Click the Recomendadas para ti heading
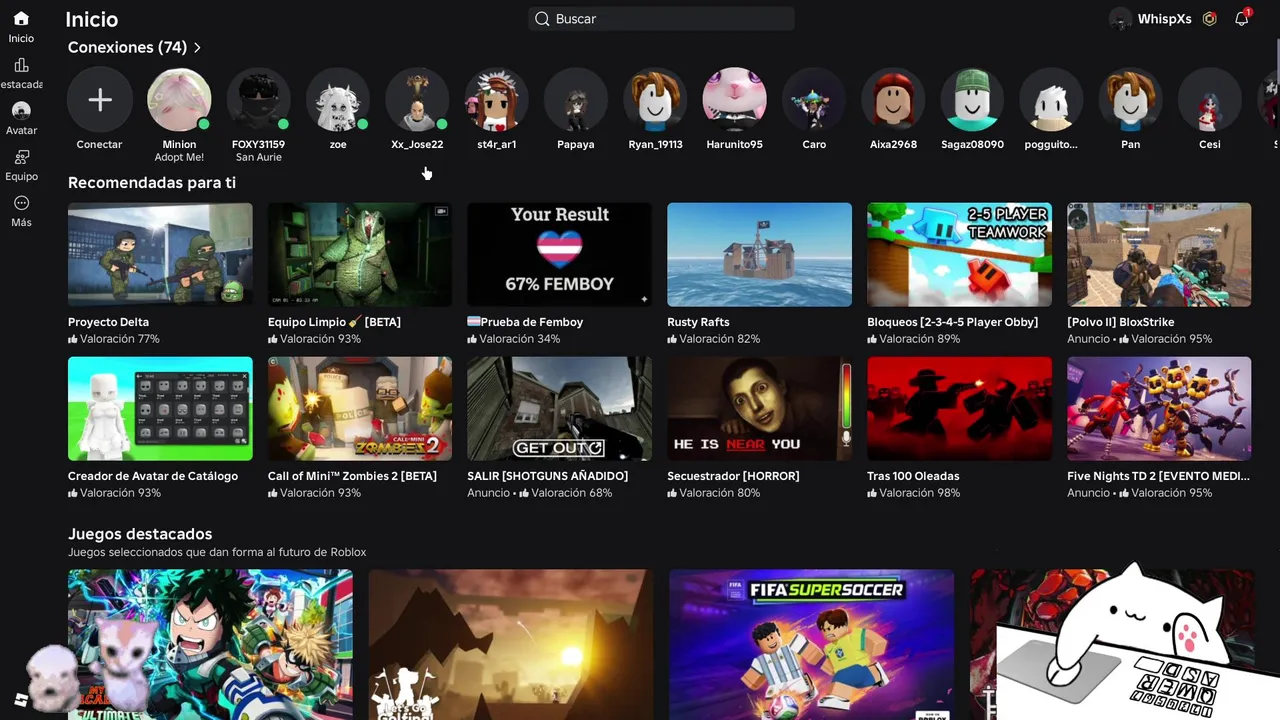Screen dimensions: 1280x720 (152, 183)
